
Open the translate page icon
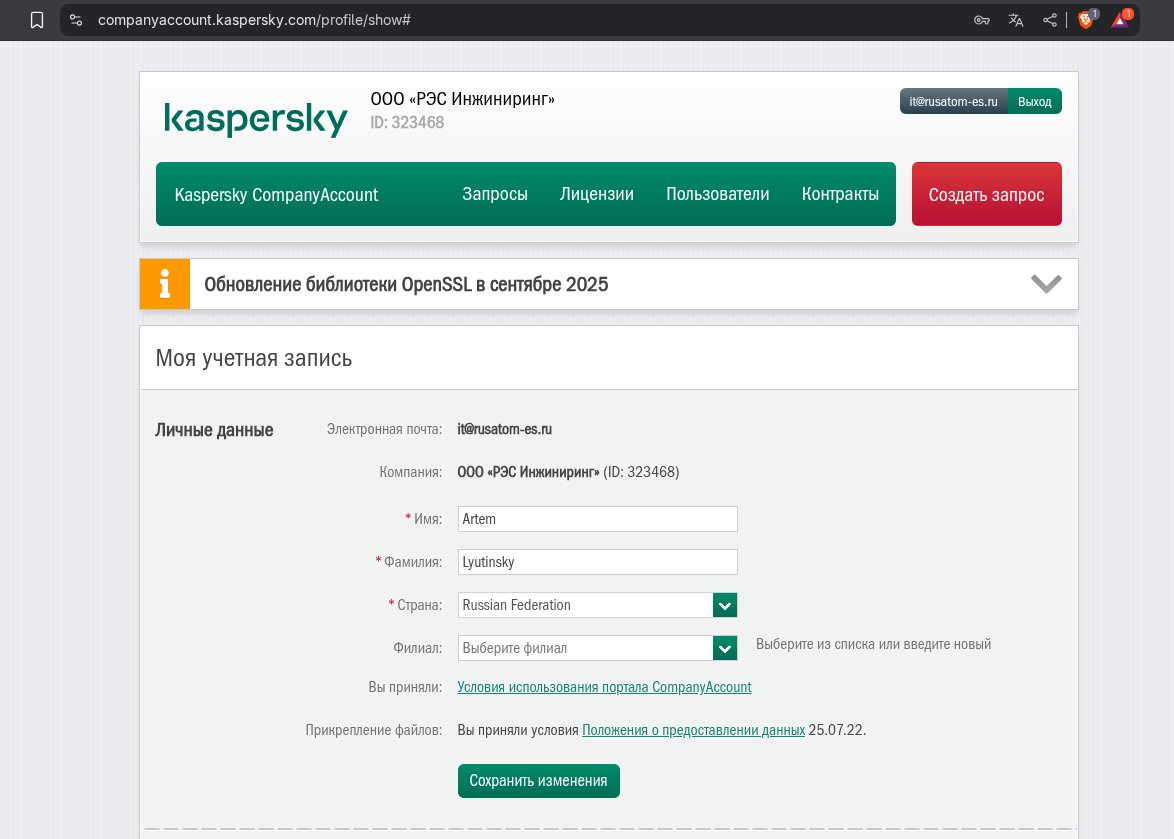pyautogui.click(x=1016, y=20)
